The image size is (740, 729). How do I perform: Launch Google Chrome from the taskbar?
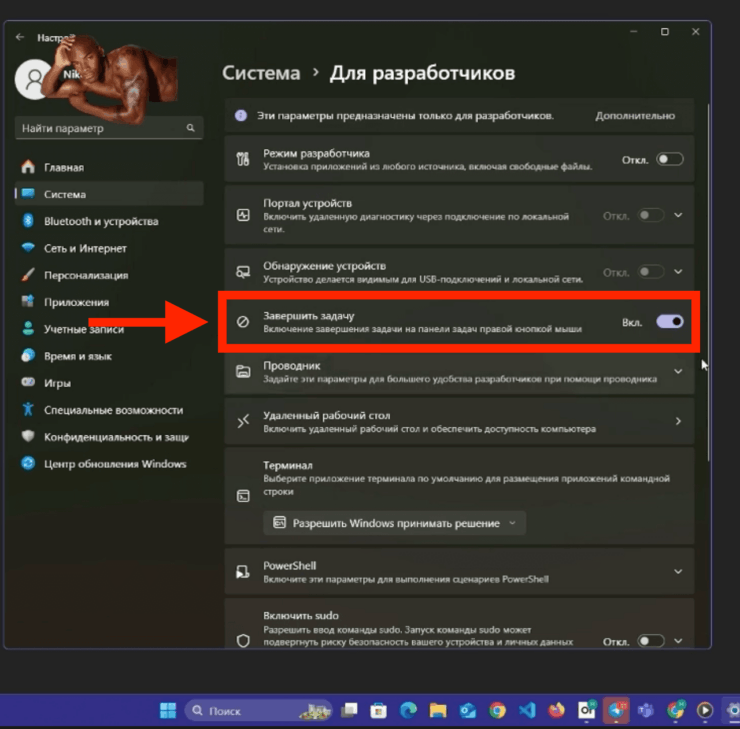pos(497,710)
